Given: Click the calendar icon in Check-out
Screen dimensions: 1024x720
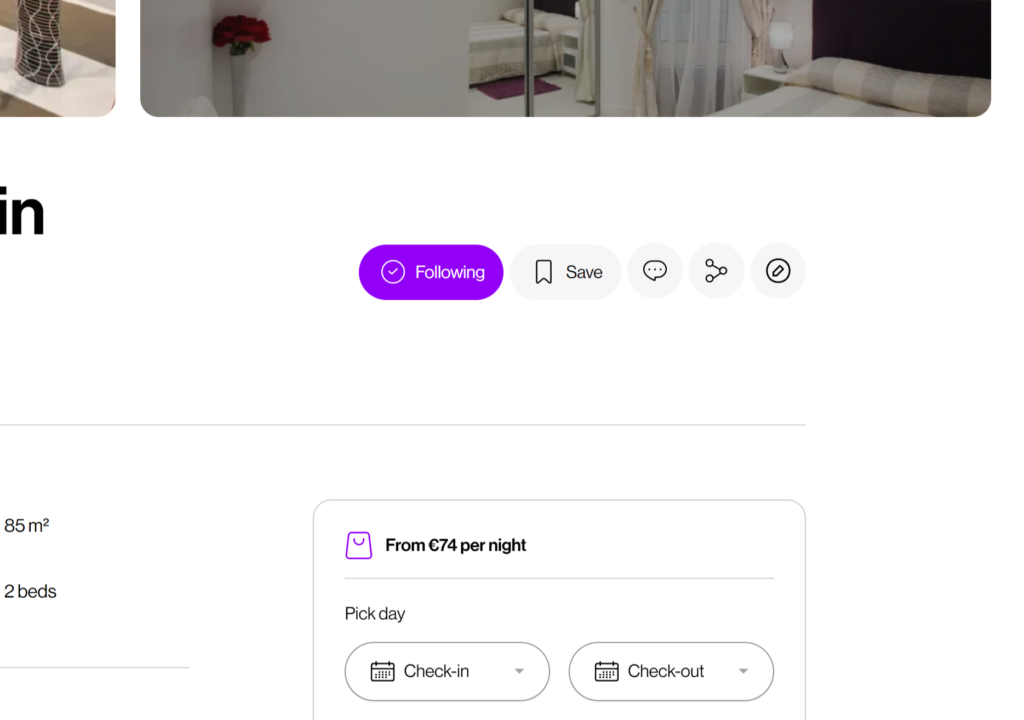Looking at the screenshot, I should pyautogui.click(x=606, y=671).
